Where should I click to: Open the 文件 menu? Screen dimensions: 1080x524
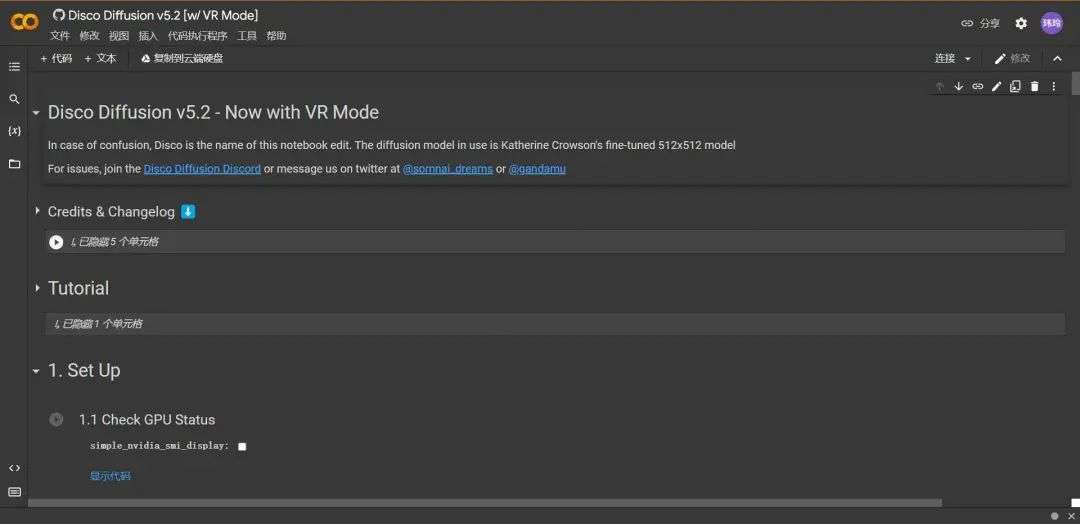click(x=60, y=36)
